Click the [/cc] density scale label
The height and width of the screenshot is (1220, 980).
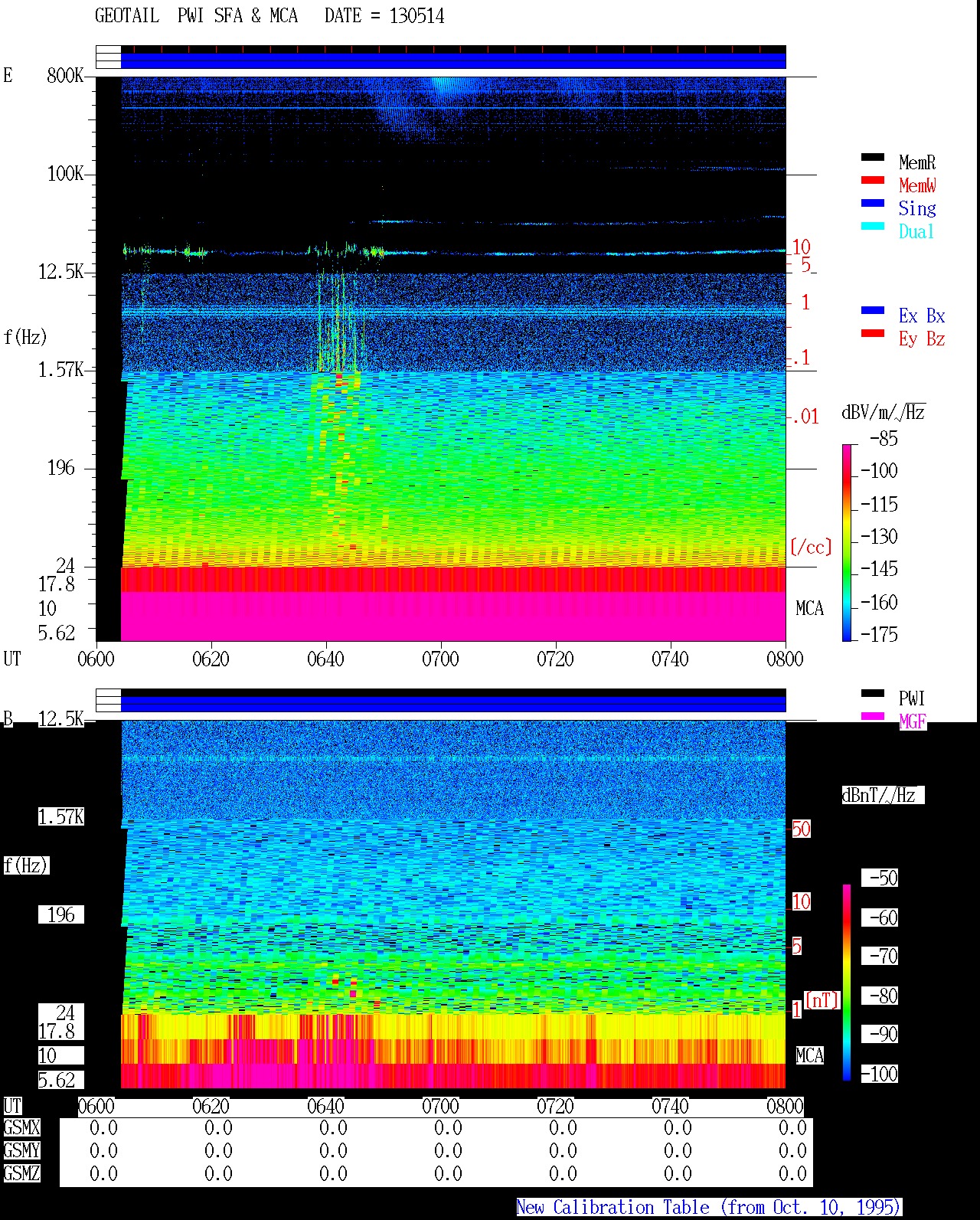click(x=811, y=547)
